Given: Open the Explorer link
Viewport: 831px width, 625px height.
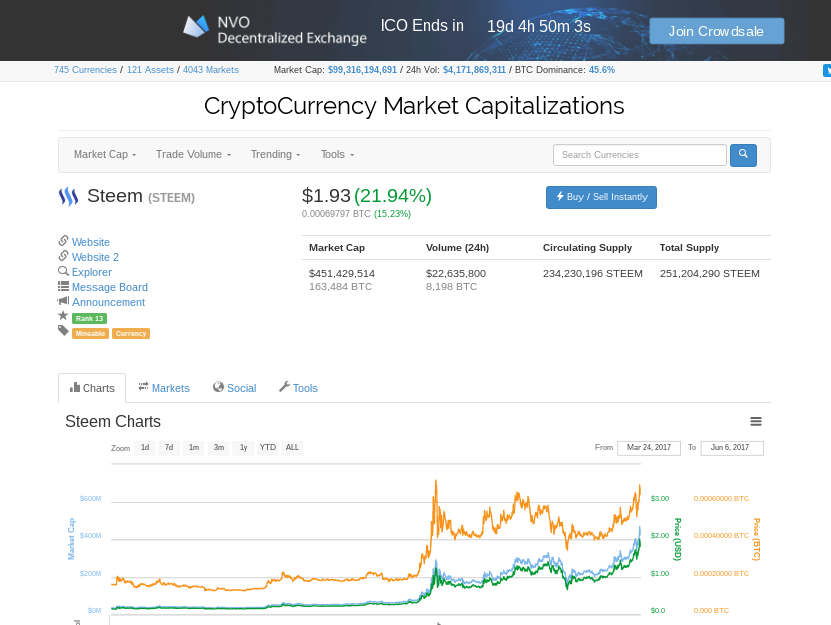Looking at the screenshot, I should click(92, 272).
